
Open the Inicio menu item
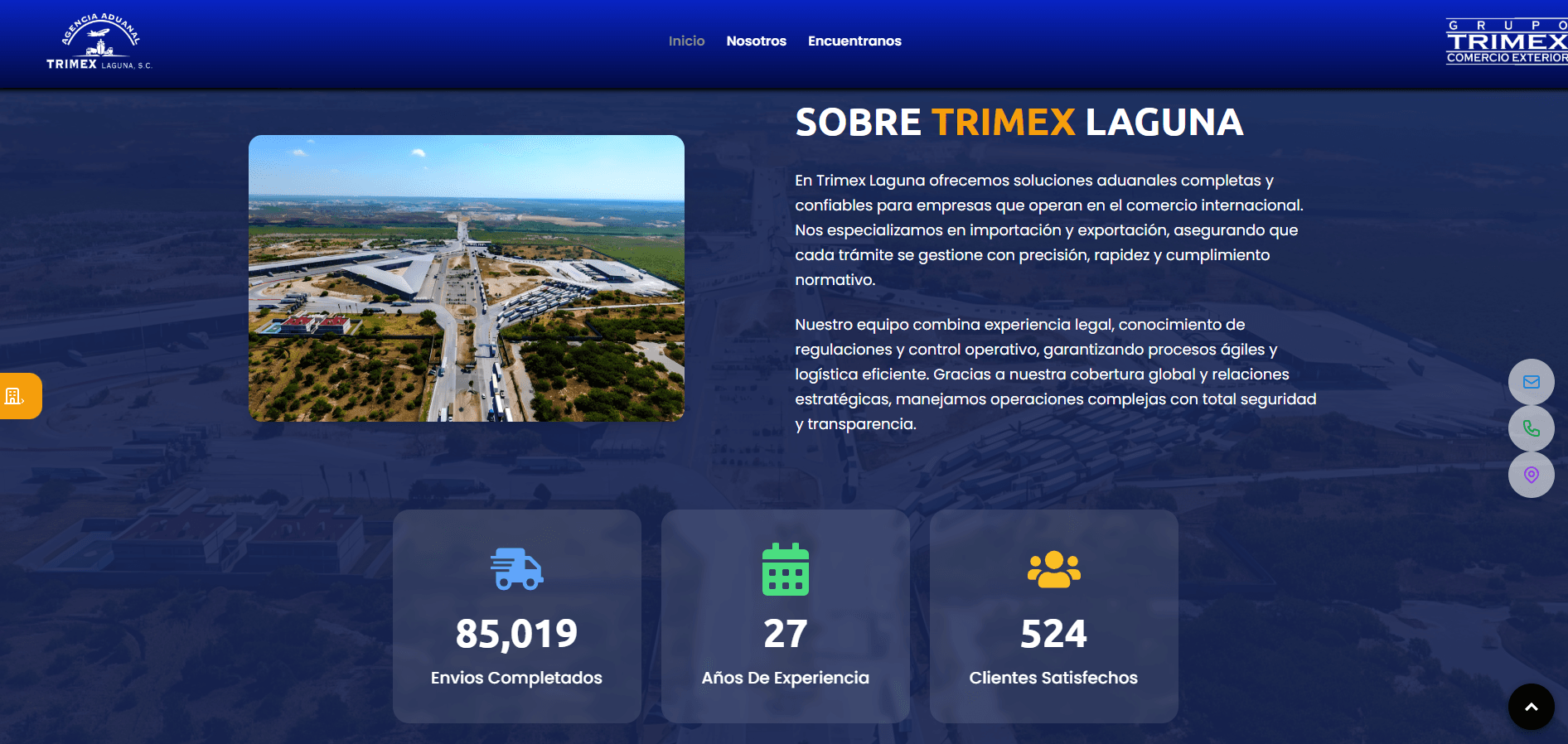coord(686,41)
